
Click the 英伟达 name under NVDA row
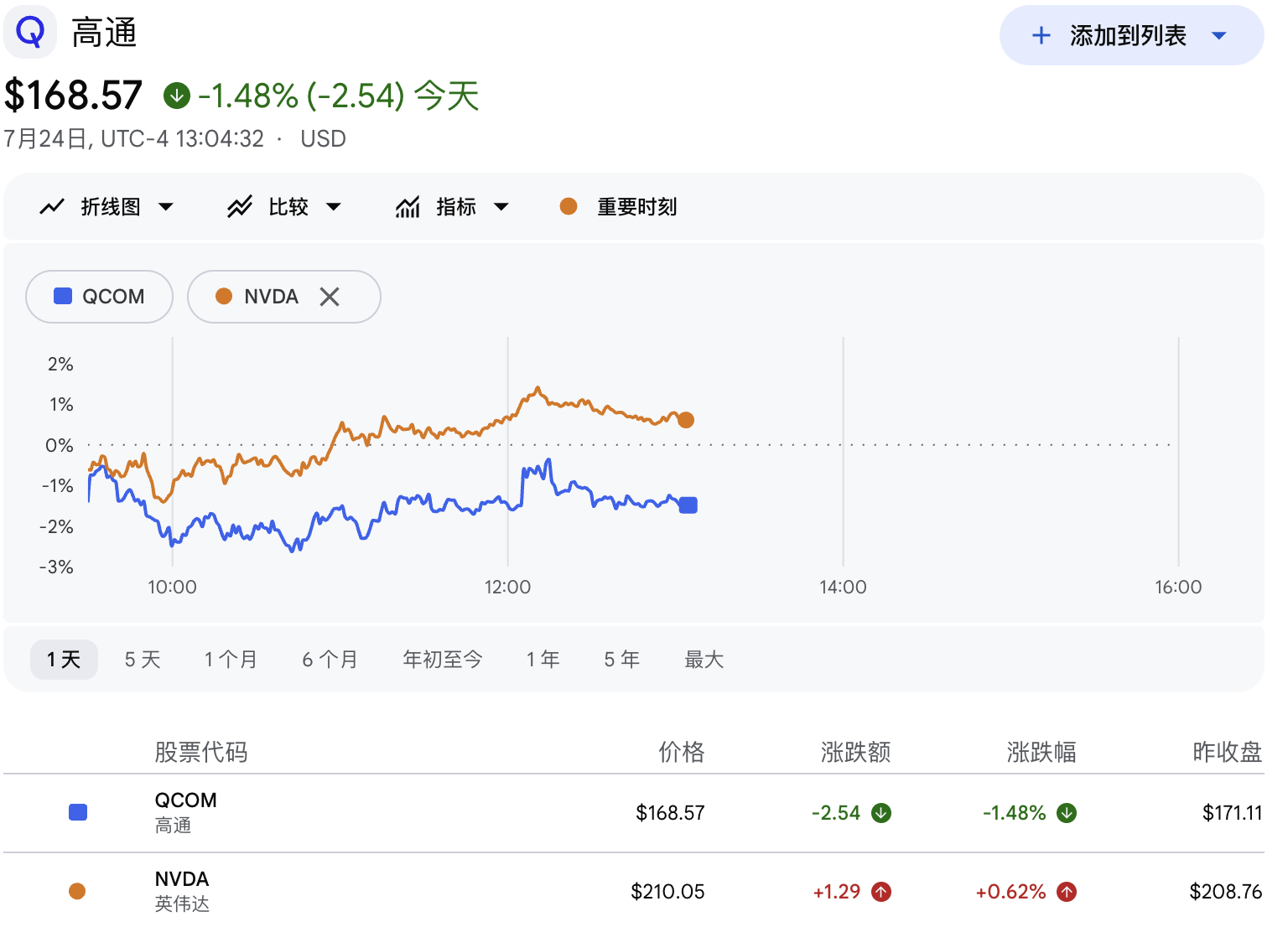(182, 904)
